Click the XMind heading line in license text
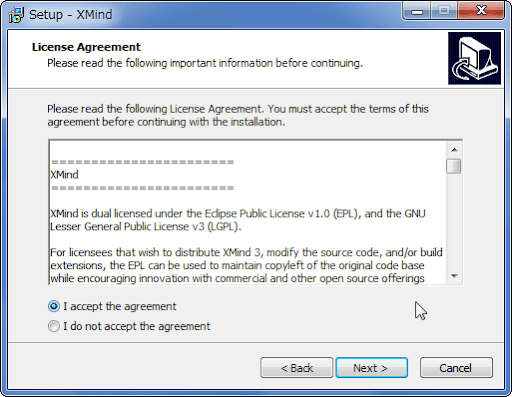 pyautogui.click(x=64, y=175)
